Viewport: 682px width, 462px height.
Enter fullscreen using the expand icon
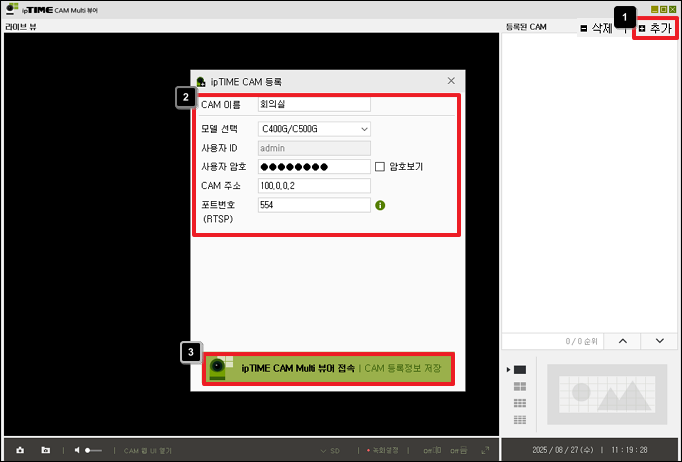click(485, 451)
